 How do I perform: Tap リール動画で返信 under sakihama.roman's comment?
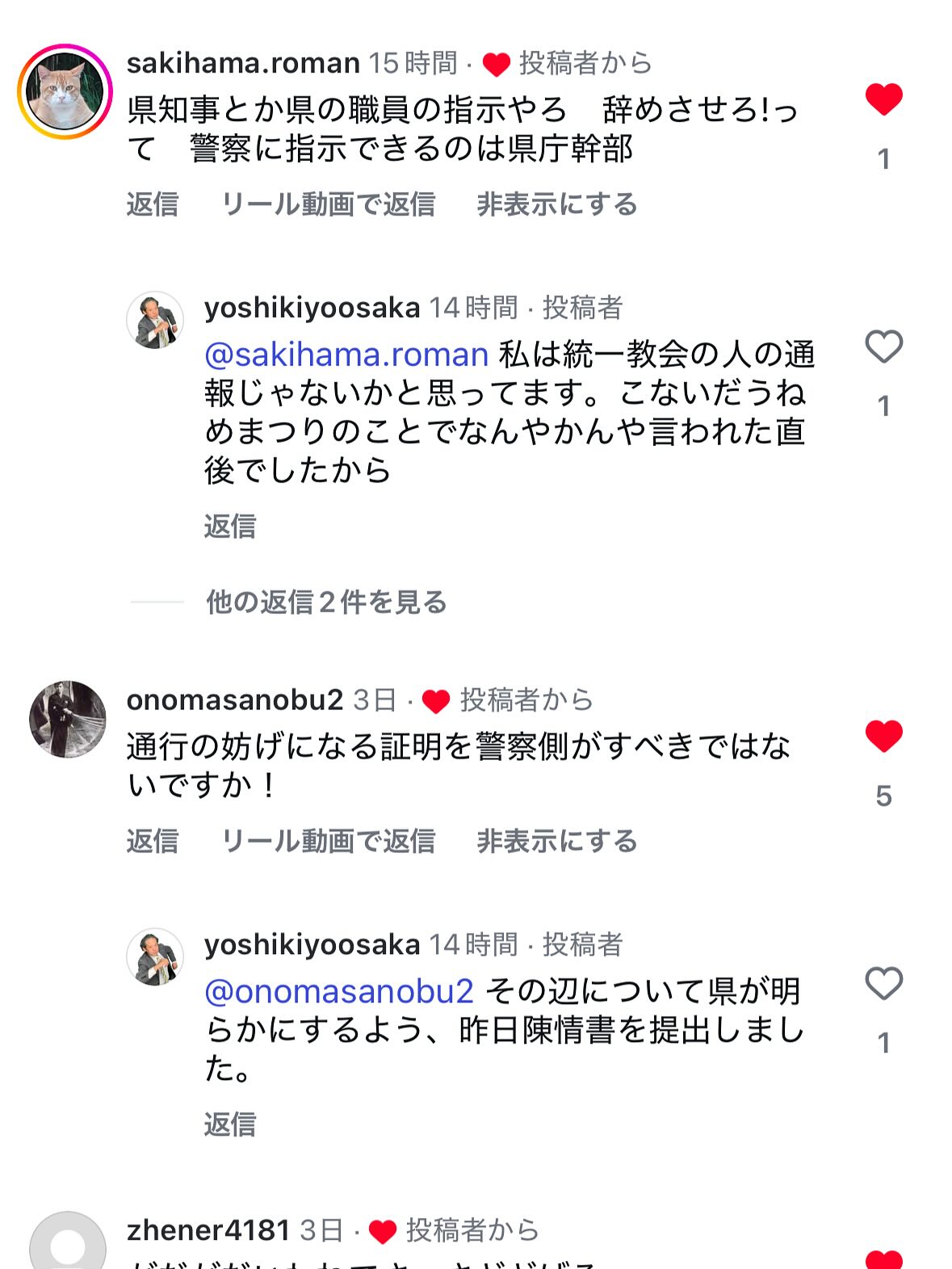(328, 204)
